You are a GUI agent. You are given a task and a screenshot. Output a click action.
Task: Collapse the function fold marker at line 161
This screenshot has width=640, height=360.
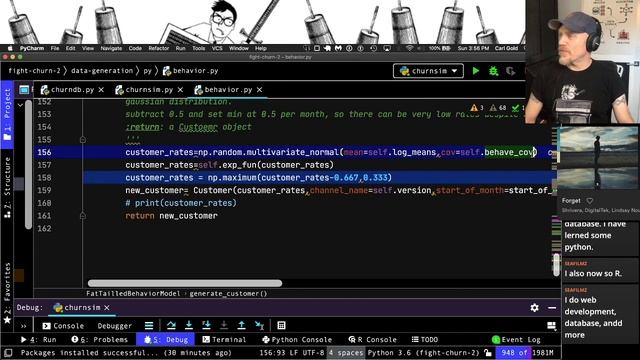click(x=83, y=216)
